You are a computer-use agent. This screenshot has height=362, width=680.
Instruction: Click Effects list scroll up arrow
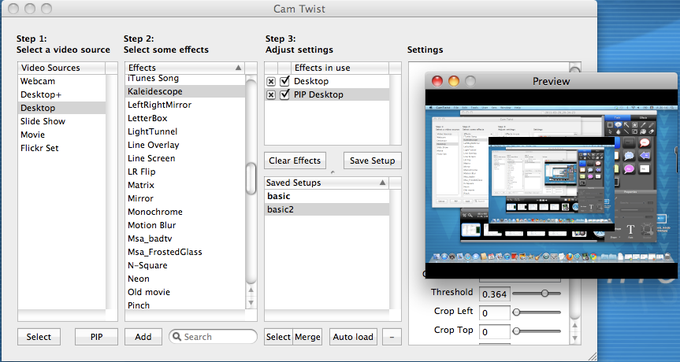coord(251,290)
